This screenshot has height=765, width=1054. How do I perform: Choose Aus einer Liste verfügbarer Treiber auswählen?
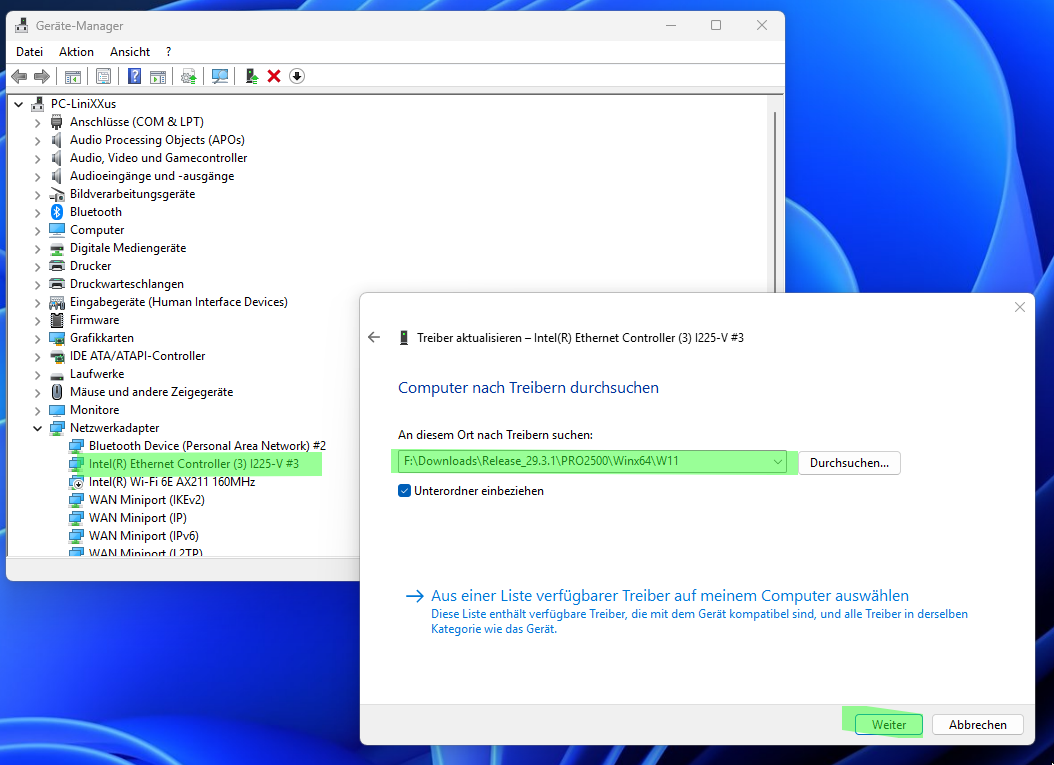[x=670, y=596]
